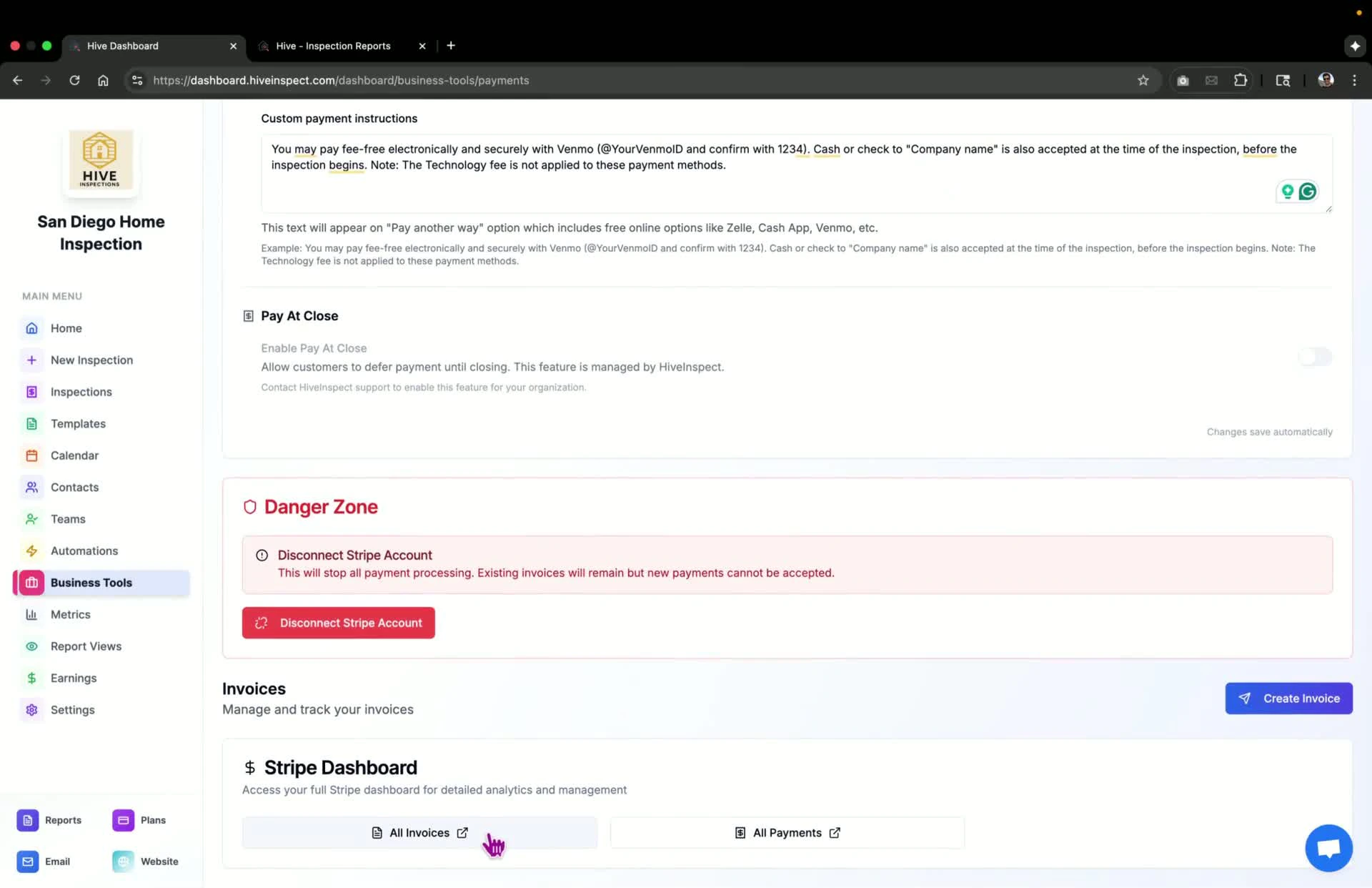Go to Inspections in sidebar
The height and width of the screenshot is (888, 1372).
point(81,392)
